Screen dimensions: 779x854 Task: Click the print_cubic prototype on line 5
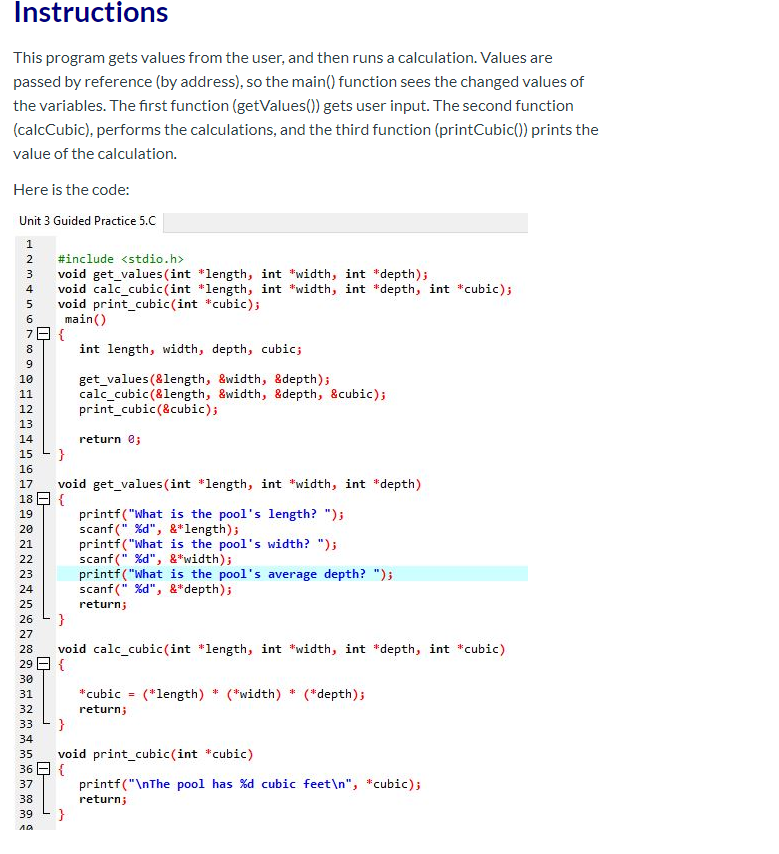coord(159,304)
